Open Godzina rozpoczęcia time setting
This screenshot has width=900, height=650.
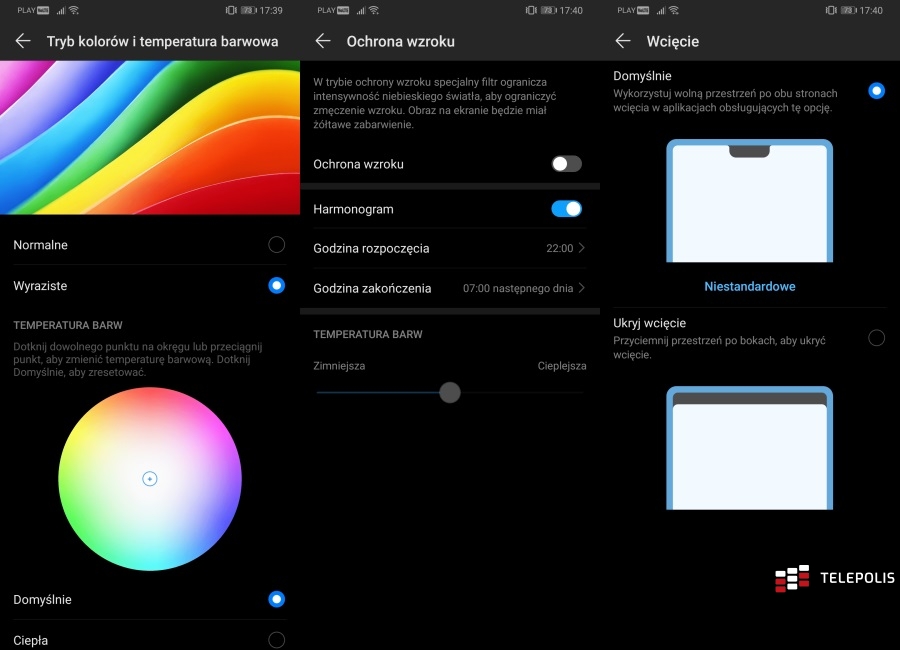click(x=449, y=248)
